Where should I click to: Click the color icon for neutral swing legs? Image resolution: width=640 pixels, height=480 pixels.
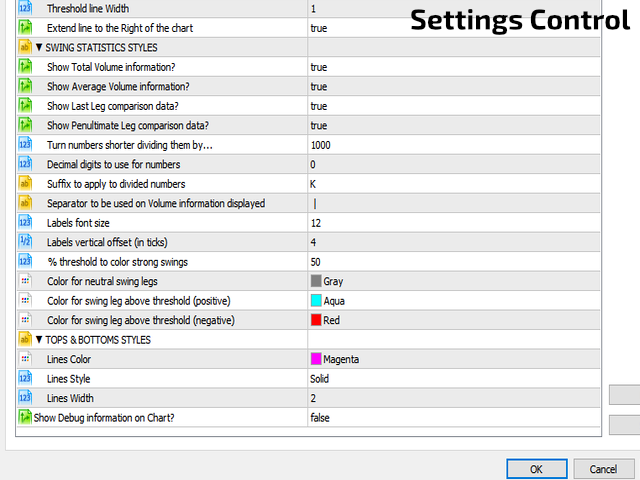[x=25, y=281]
